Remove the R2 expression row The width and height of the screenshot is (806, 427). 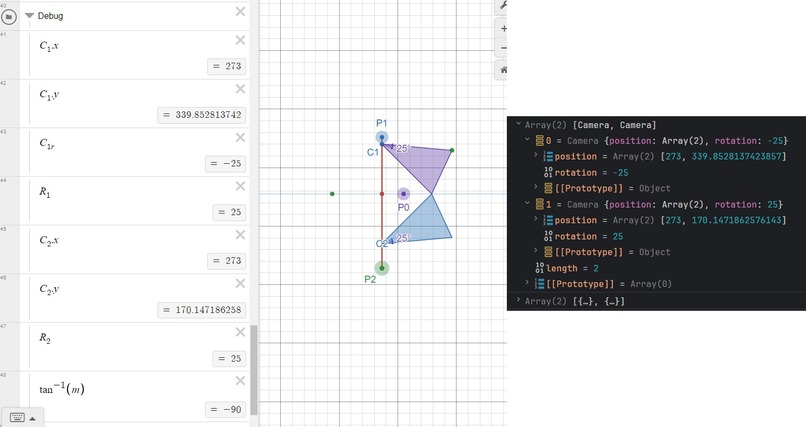point(240,332)
